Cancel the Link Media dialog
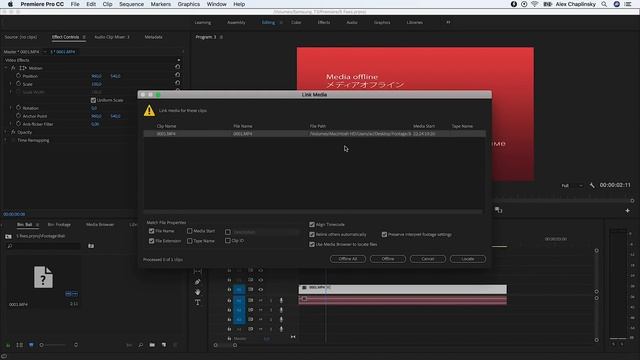Viewport: 640px width, 360px height. click(428, 259)
